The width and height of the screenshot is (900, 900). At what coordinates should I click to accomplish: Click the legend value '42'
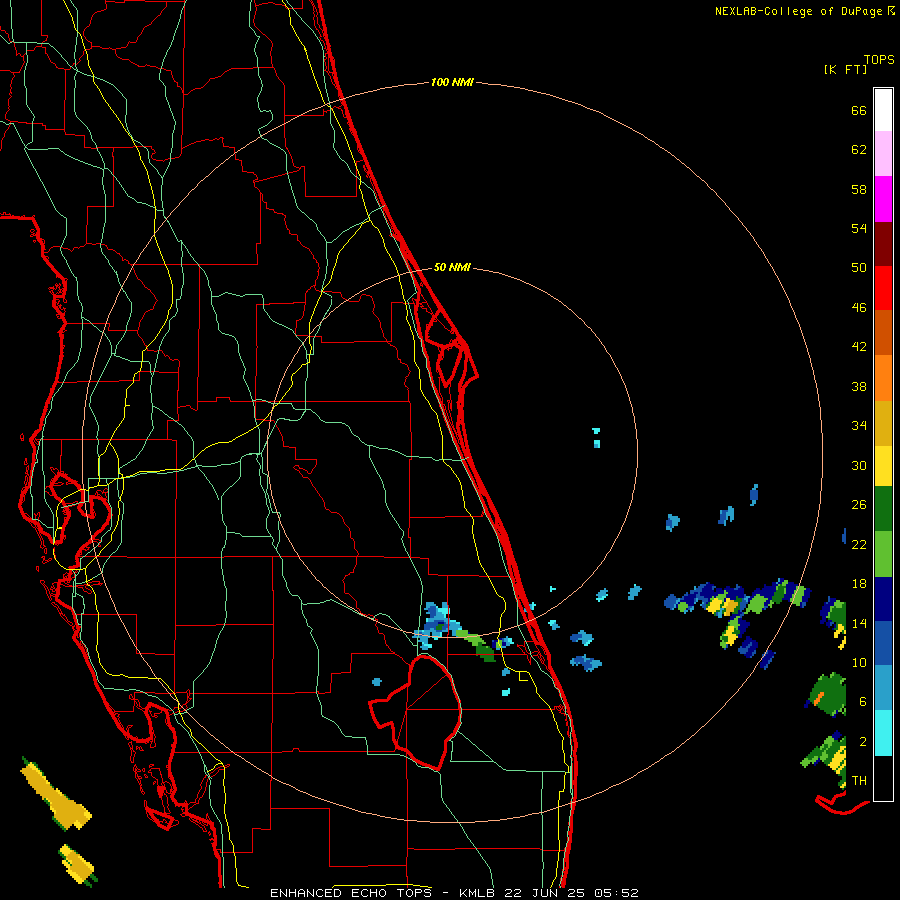[x=859, y=347]
